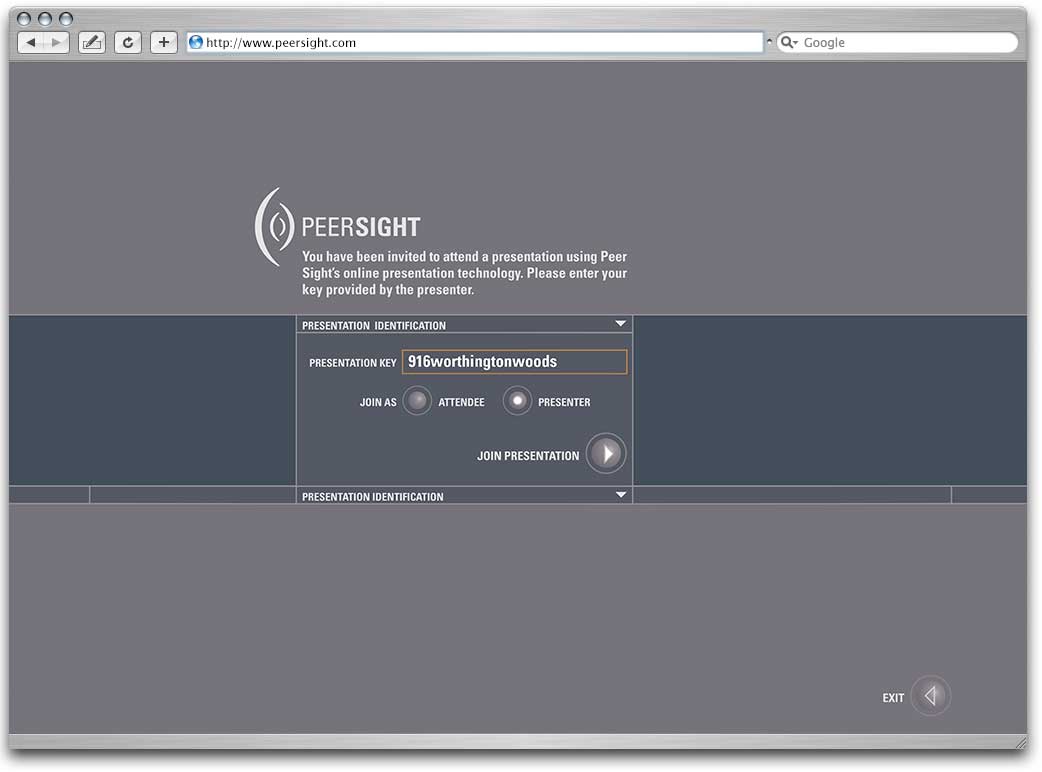Screen dimensions: 1042x772
Task: Expand the lower Presentation Identification arrow
Action: point(621,495)
